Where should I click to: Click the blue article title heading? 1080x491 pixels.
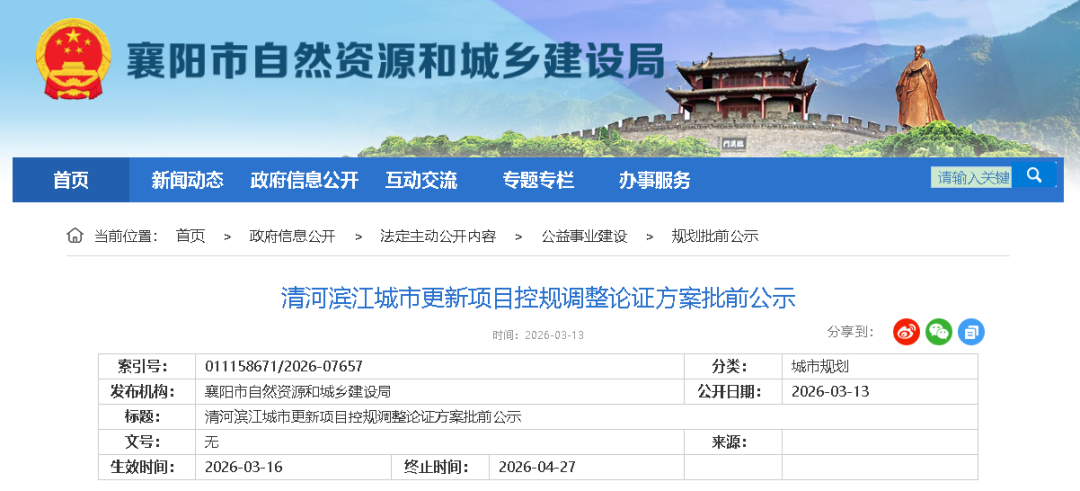[x=538, y=298]
